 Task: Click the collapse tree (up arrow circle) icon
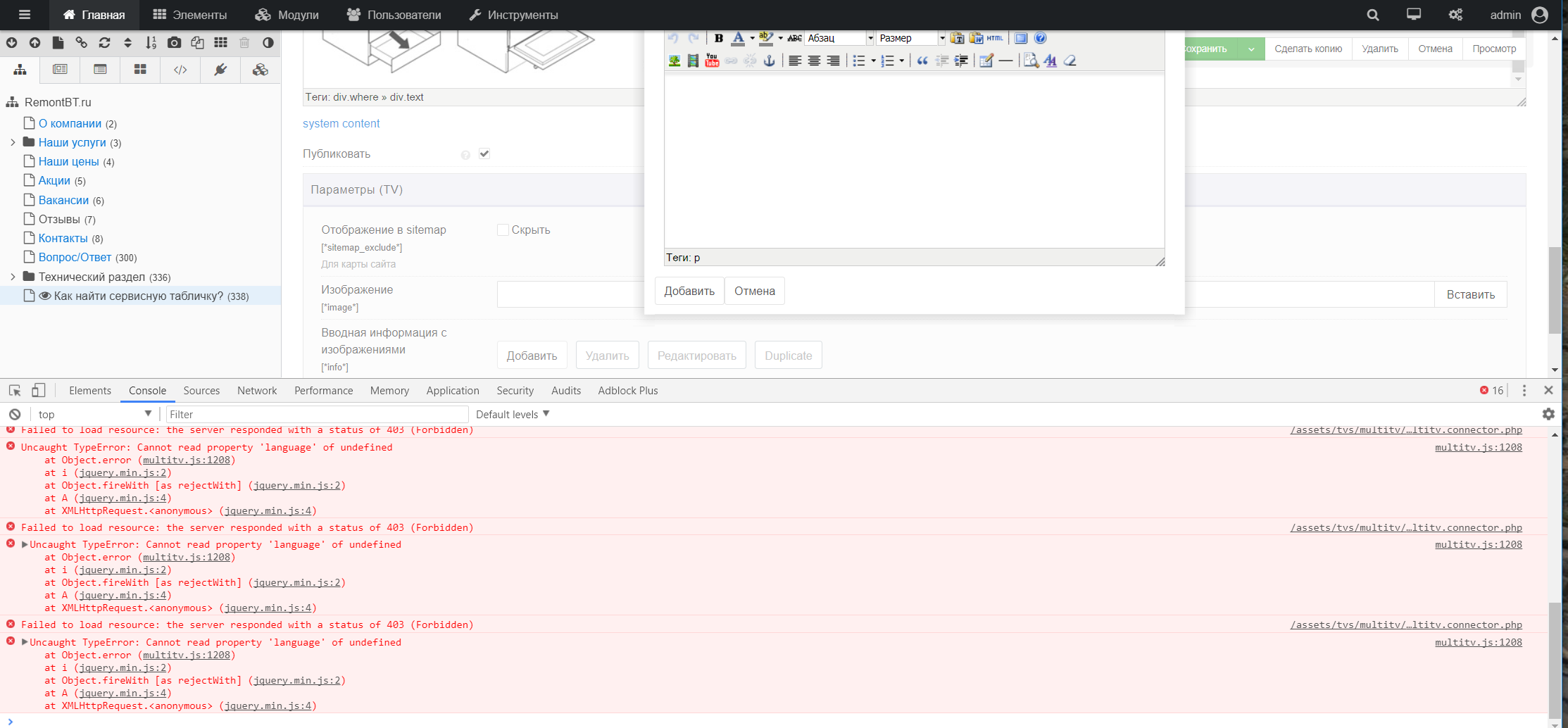click(35, 43)
